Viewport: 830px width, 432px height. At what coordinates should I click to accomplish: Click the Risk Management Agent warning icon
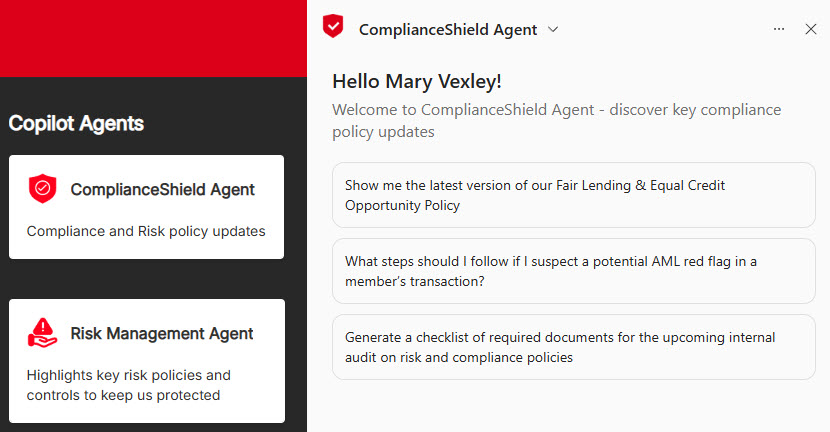click(x=43, y=333)
